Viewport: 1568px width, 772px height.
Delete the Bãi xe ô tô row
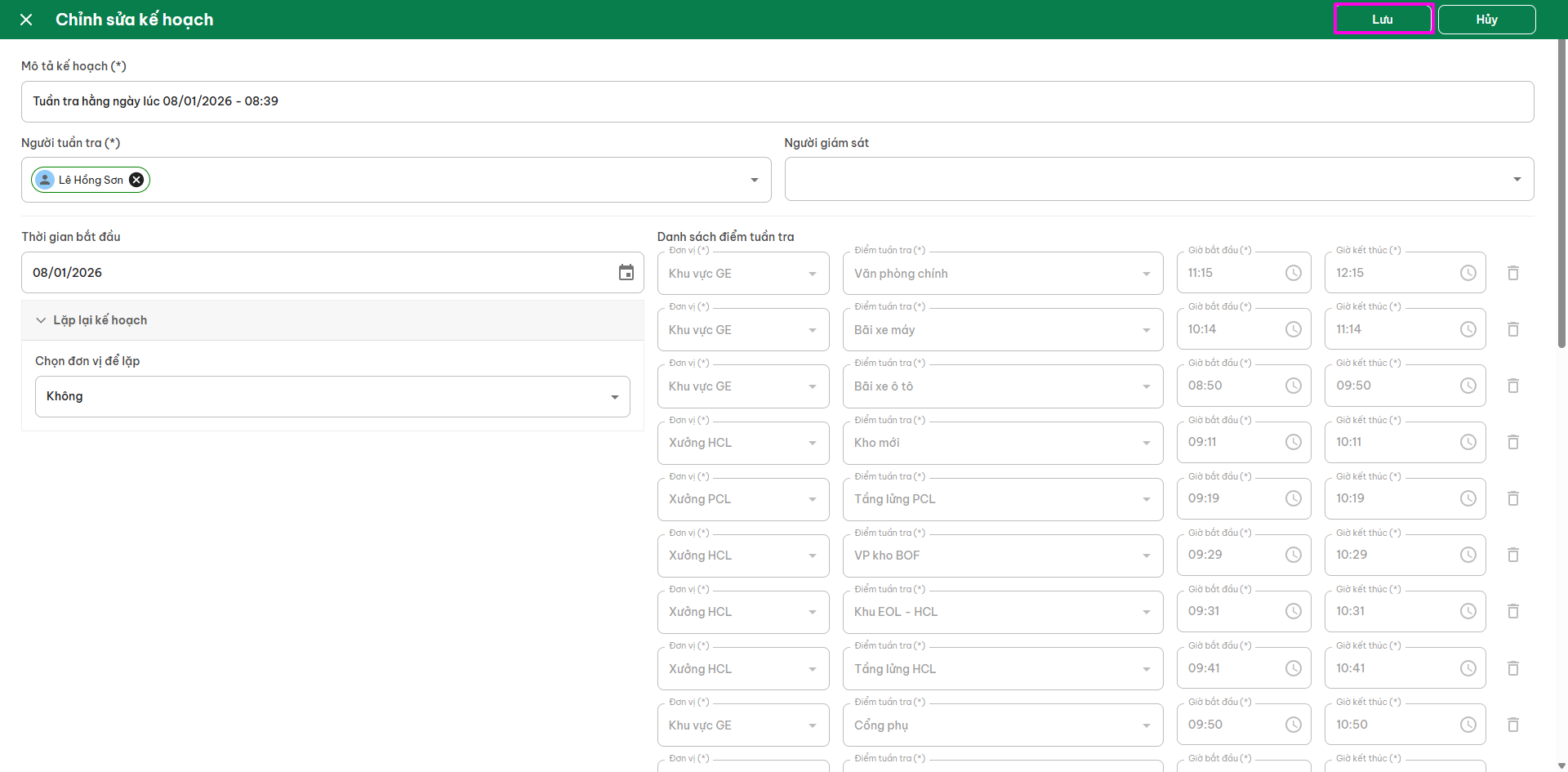1512,386
